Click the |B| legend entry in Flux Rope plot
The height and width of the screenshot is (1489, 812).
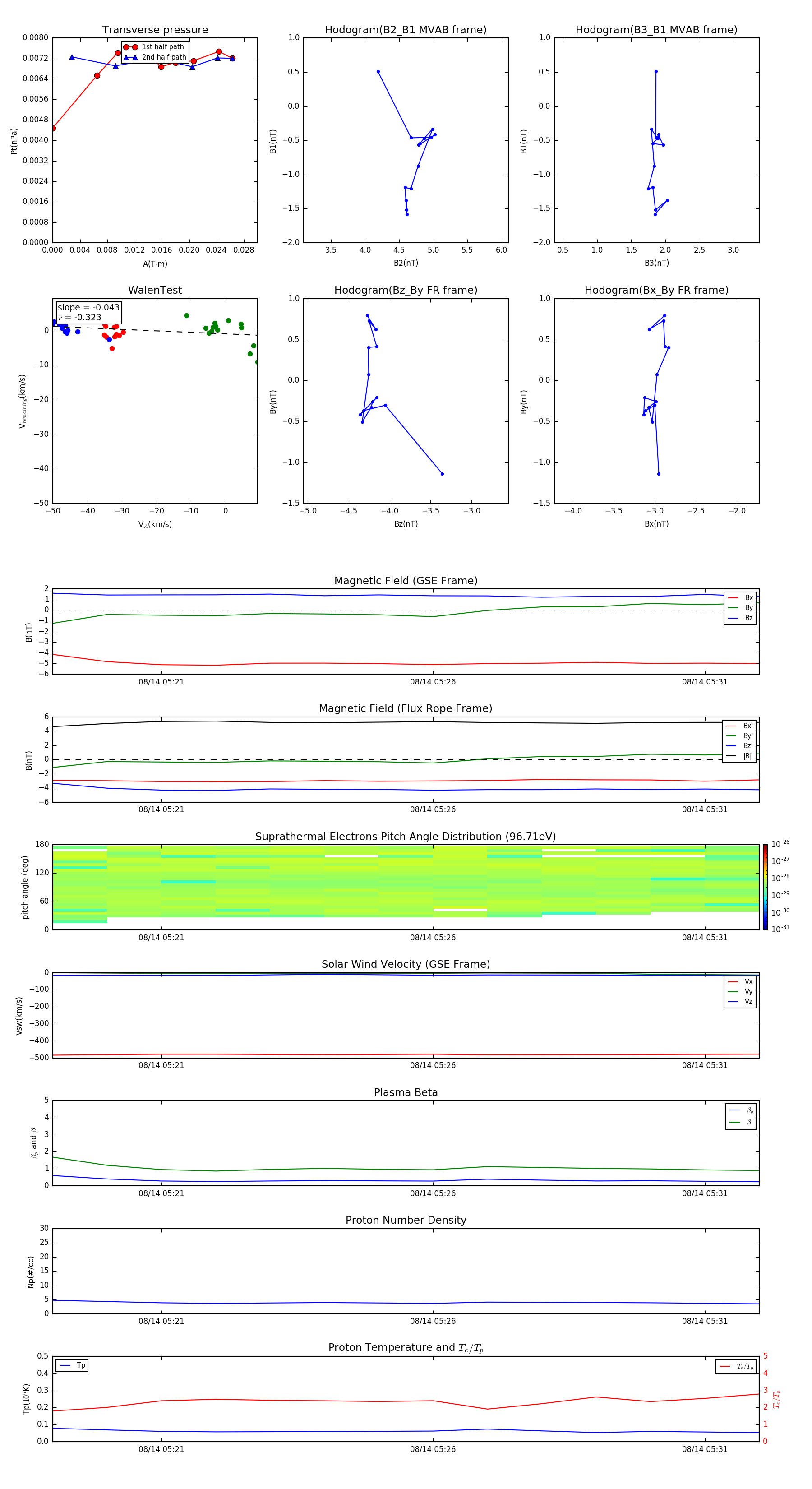tap(740, 756)
